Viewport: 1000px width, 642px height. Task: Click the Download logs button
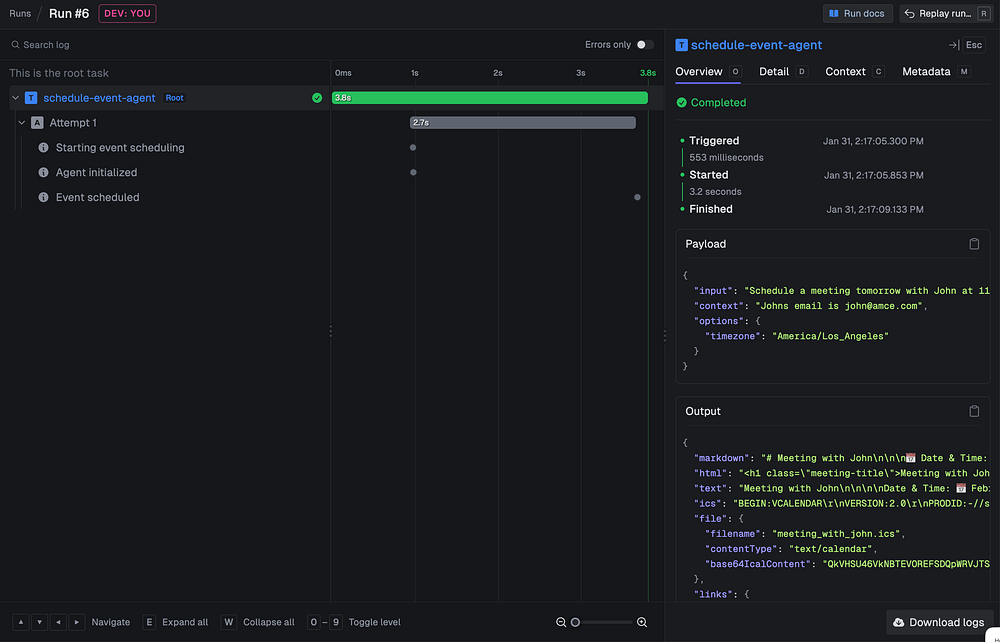939,622
